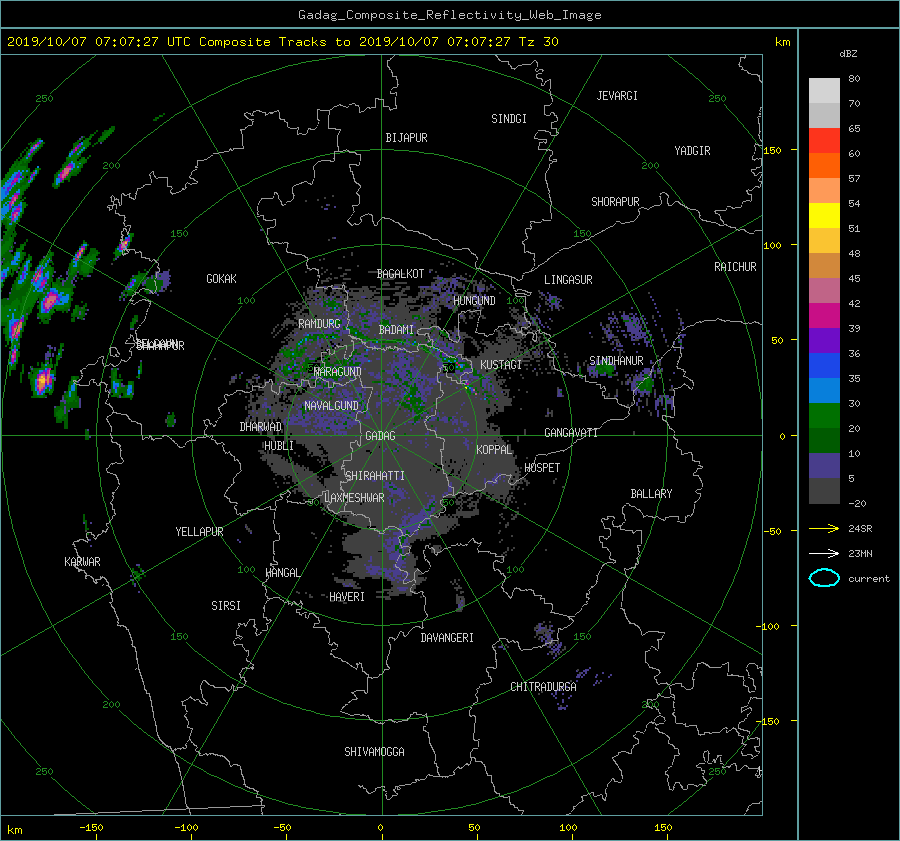Click the YADGIR city label
This screenshot has height=841, width=900.
click(692, 150)
